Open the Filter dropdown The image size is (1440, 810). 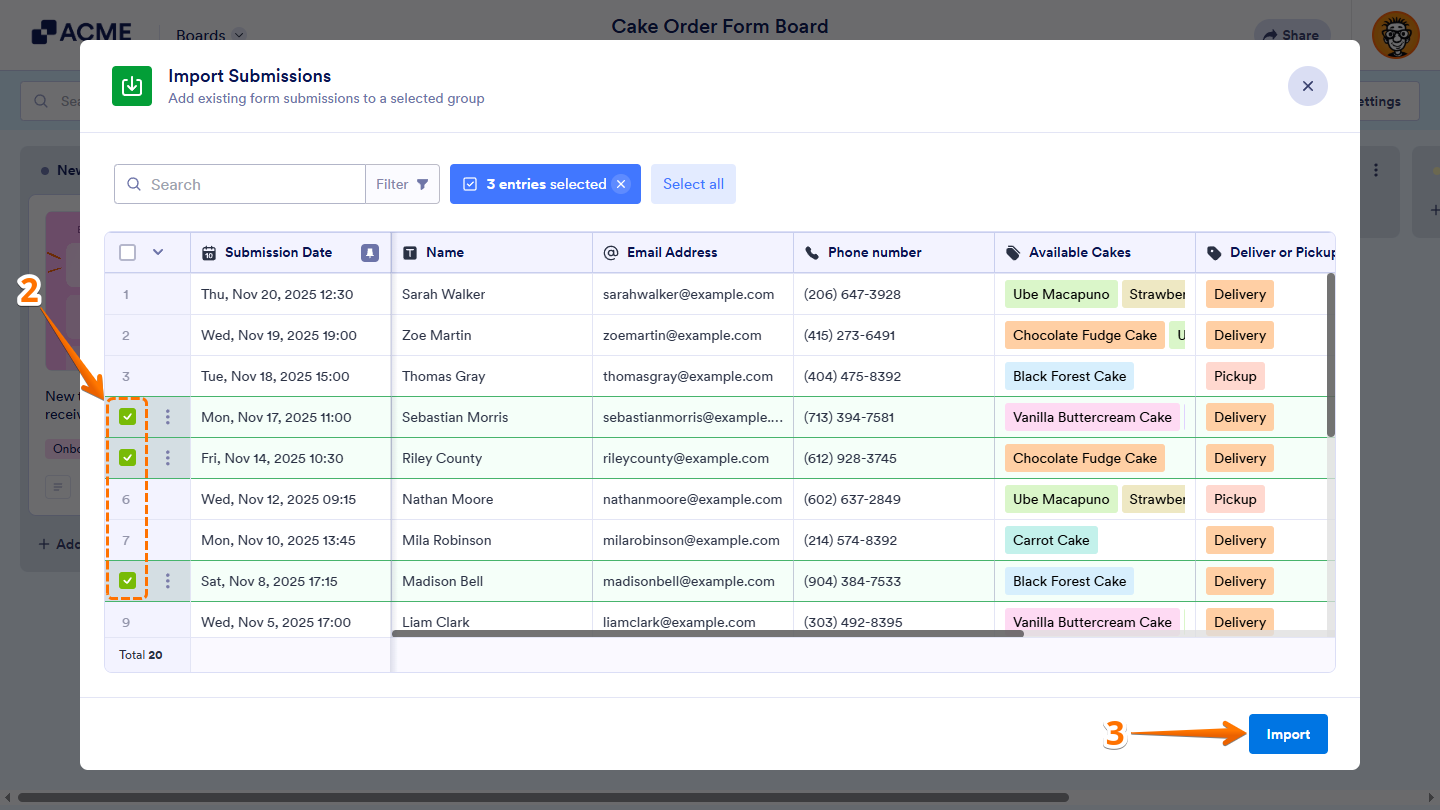point(402,184)
